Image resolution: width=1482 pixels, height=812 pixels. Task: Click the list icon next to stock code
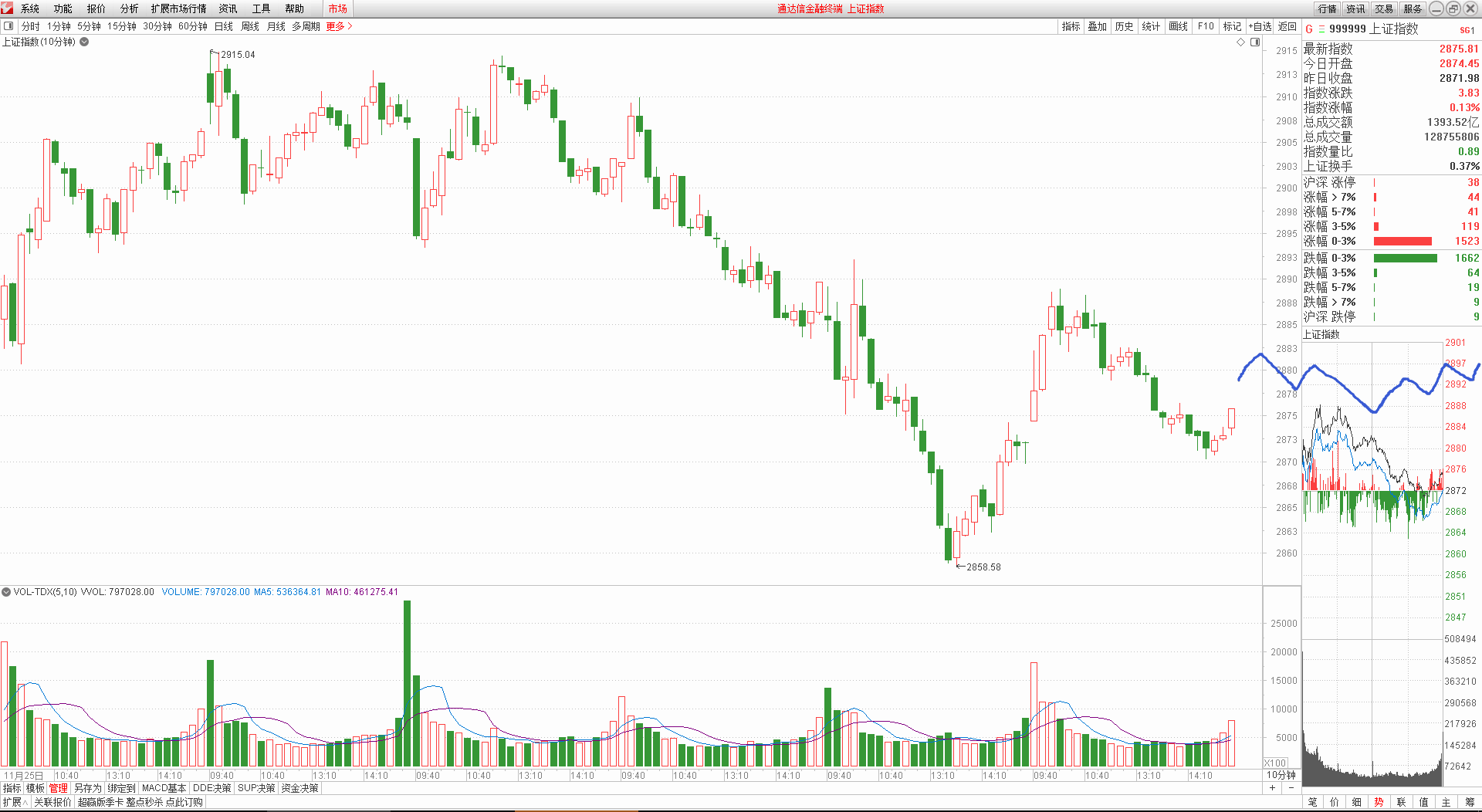tap(1321, 29)
